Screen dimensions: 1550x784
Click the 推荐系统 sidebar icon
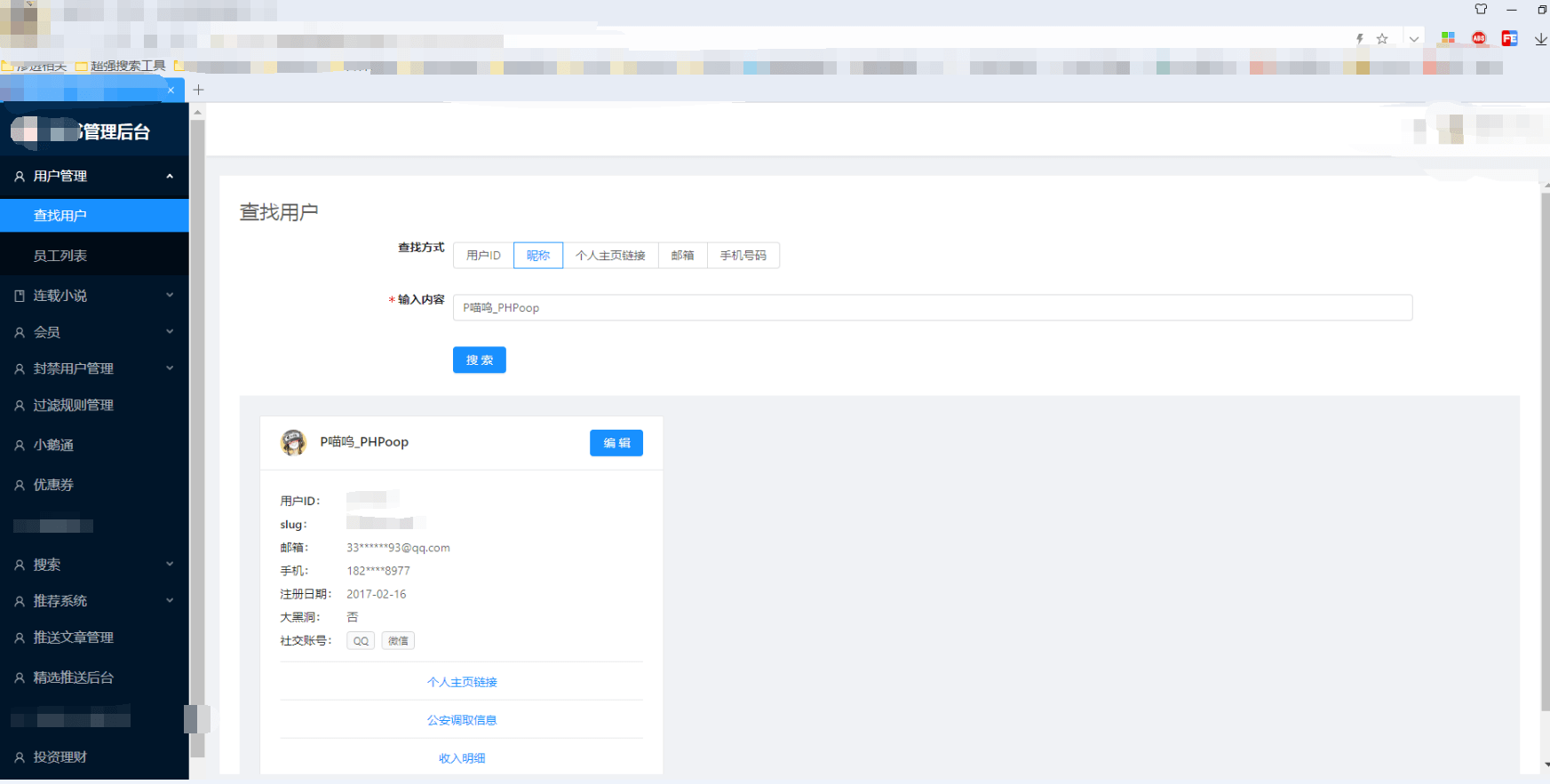pos(20,601)
